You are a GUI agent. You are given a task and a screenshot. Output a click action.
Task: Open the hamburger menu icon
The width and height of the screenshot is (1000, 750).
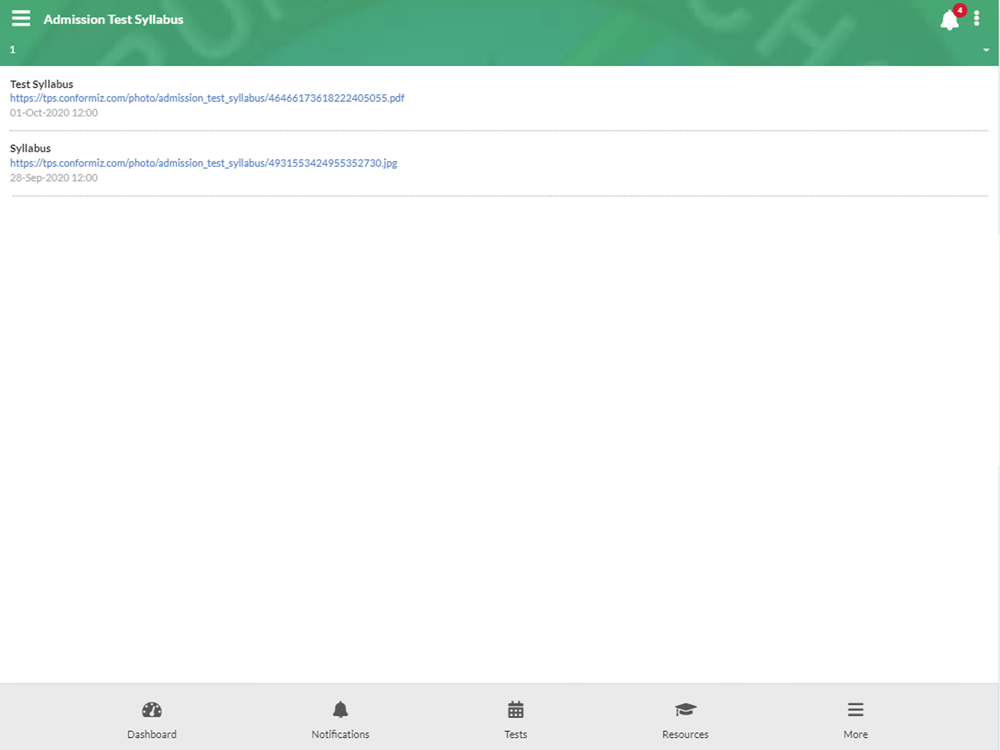click(x=21, y=18)
